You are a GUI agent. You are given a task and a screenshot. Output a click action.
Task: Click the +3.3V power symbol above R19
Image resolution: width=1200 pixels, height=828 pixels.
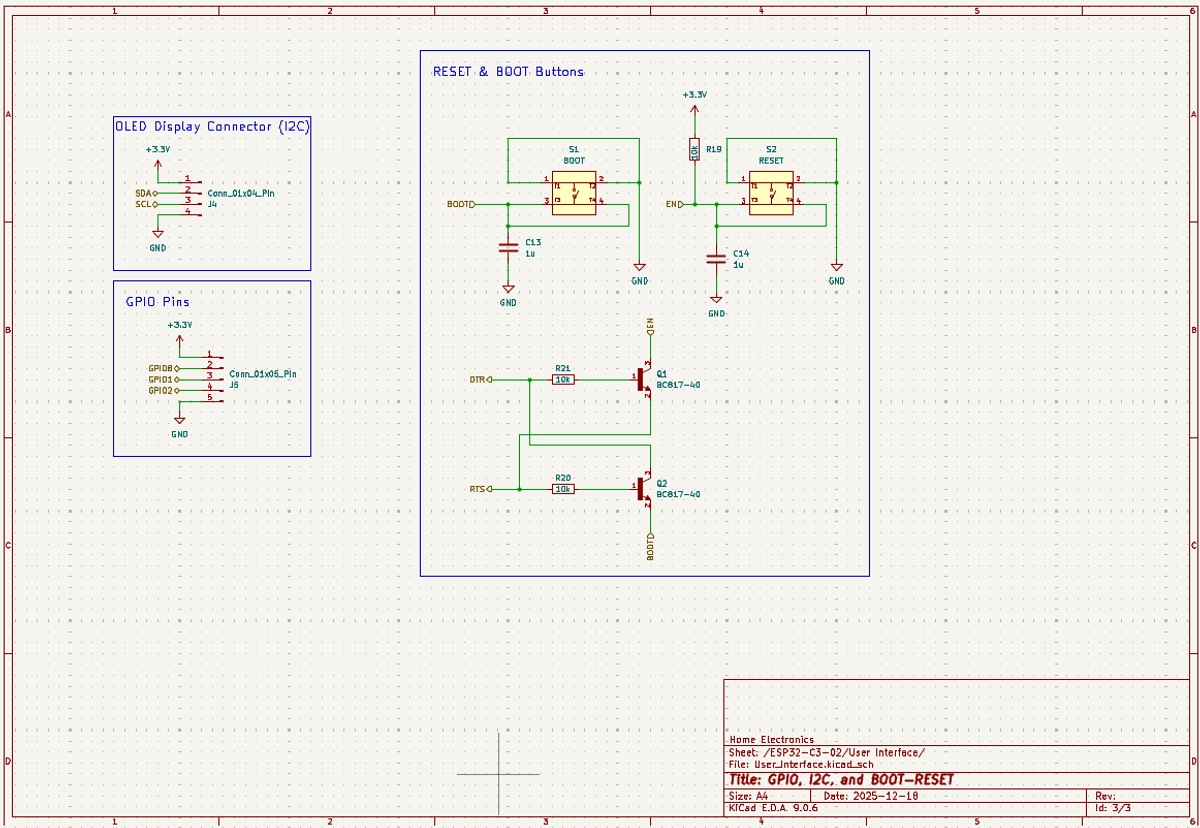point(694,100)
